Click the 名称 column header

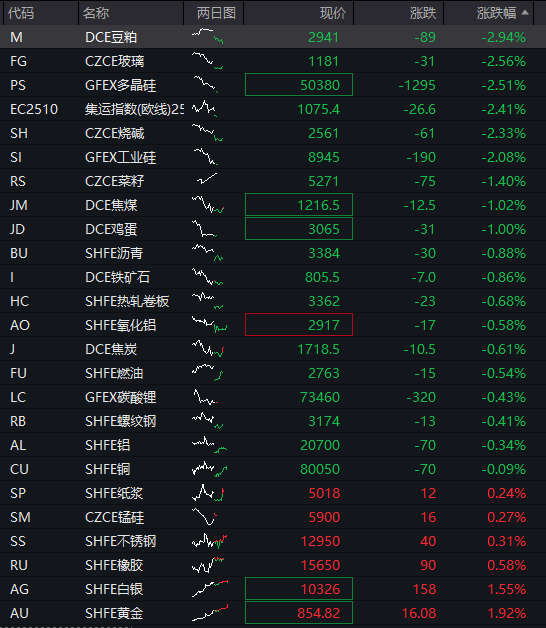pos(95,13)
